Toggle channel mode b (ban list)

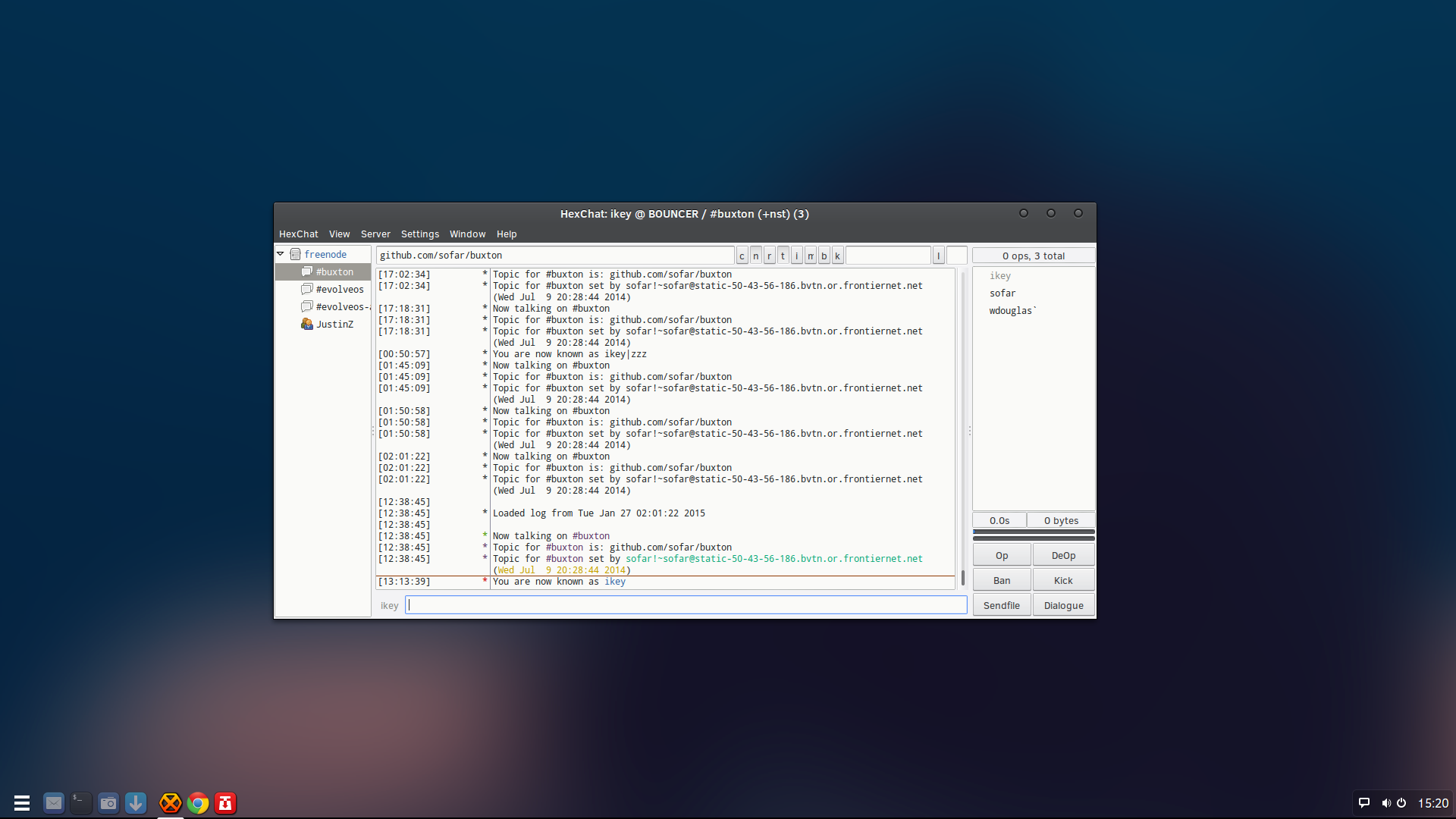(824, 256)
